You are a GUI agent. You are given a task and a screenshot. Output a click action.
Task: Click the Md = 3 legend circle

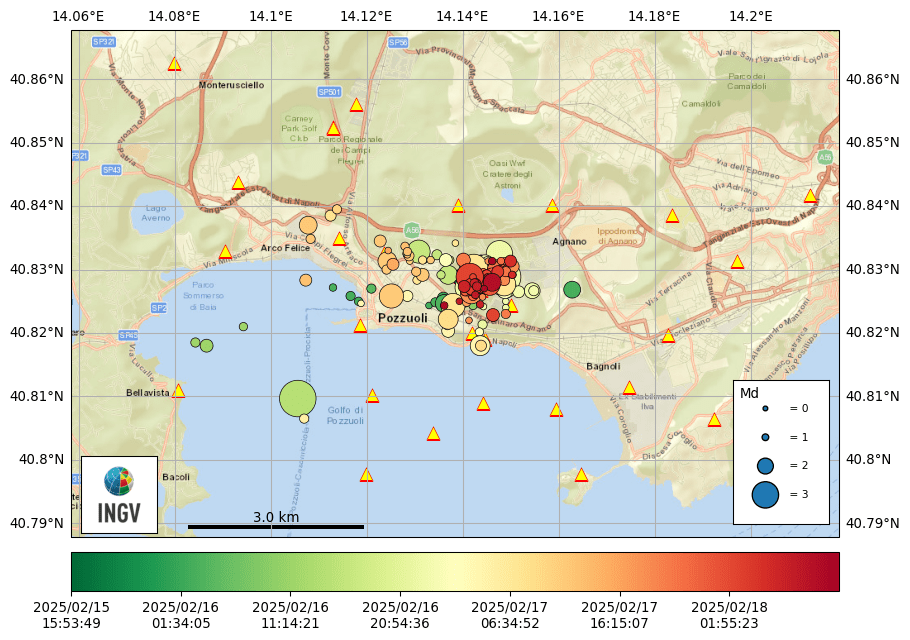(765, 494)
